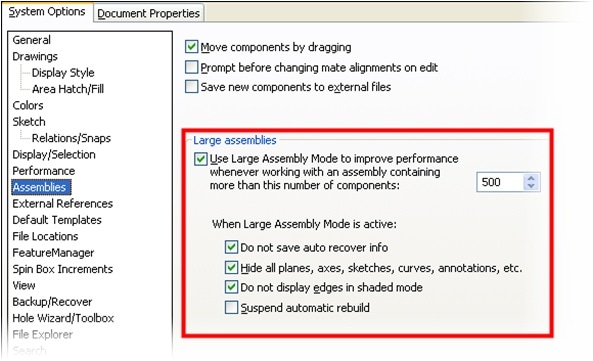
Task: Toggle Hide all planes, axes, sketches option
Action: click(x=231, y=267)
